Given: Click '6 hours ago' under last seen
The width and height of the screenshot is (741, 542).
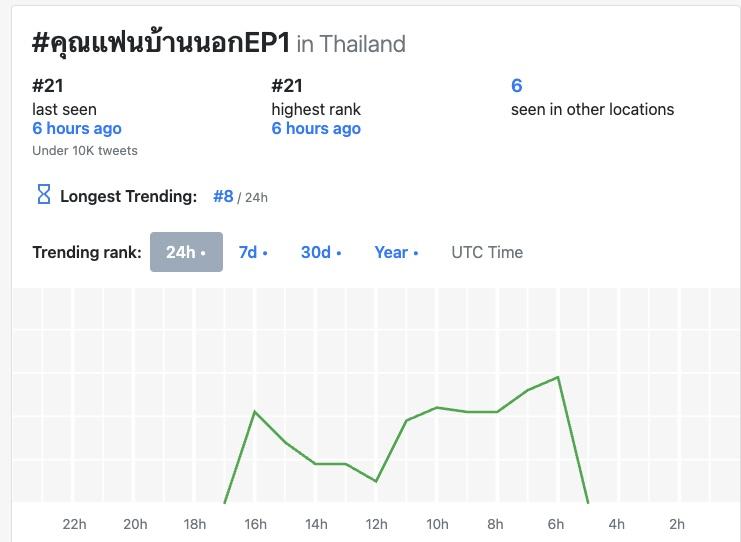Looking at the screenshot, I should click(77, 128).
